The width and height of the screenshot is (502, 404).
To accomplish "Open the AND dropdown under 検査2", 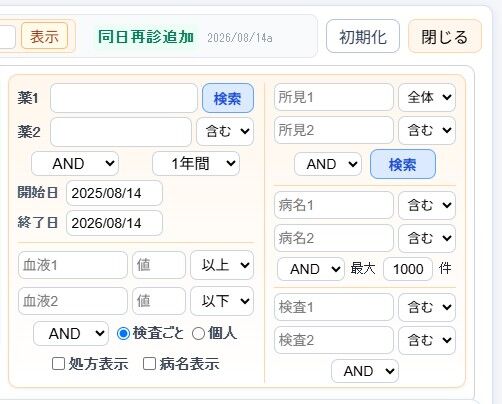I will [365, 371].
